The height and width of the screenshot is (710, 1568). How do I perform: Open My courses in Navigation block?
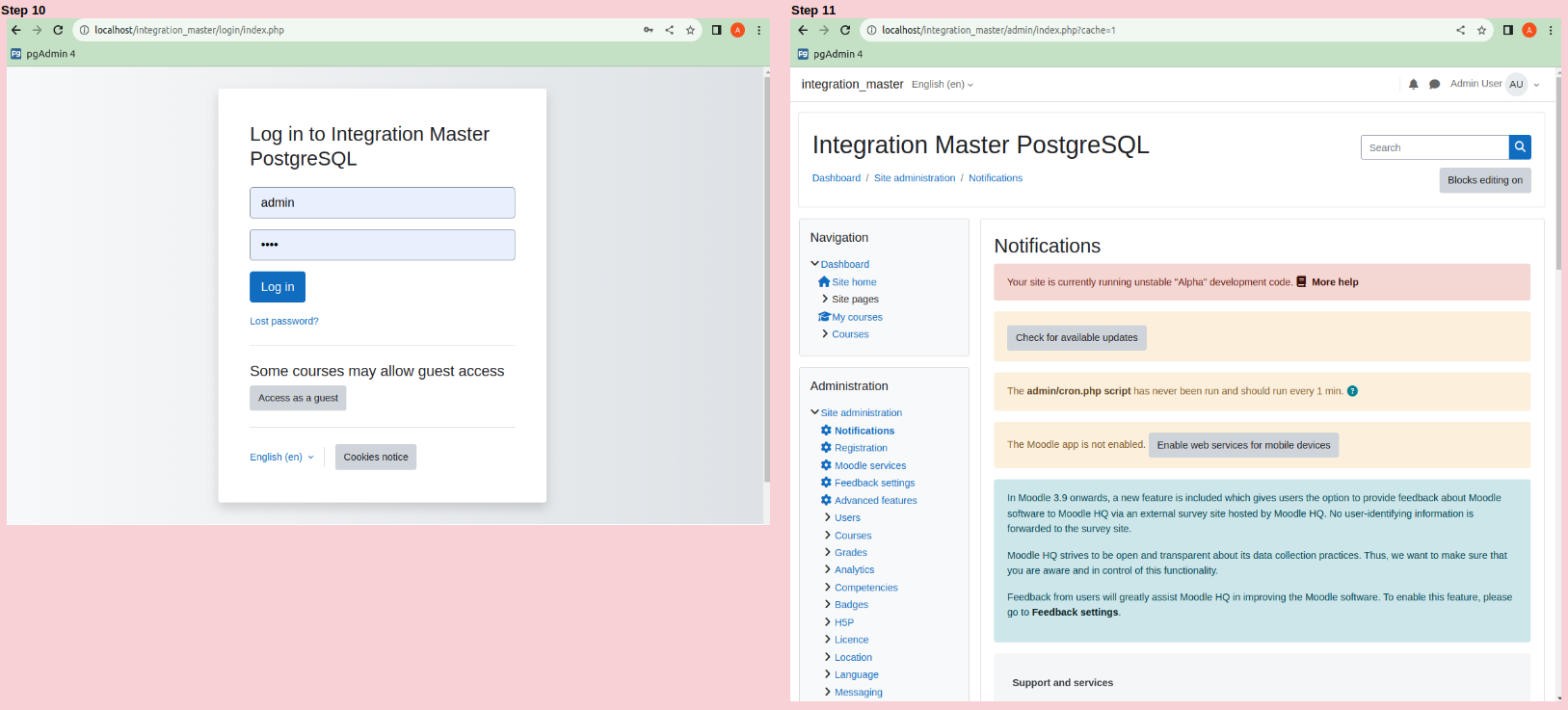[x=857, y=317]
